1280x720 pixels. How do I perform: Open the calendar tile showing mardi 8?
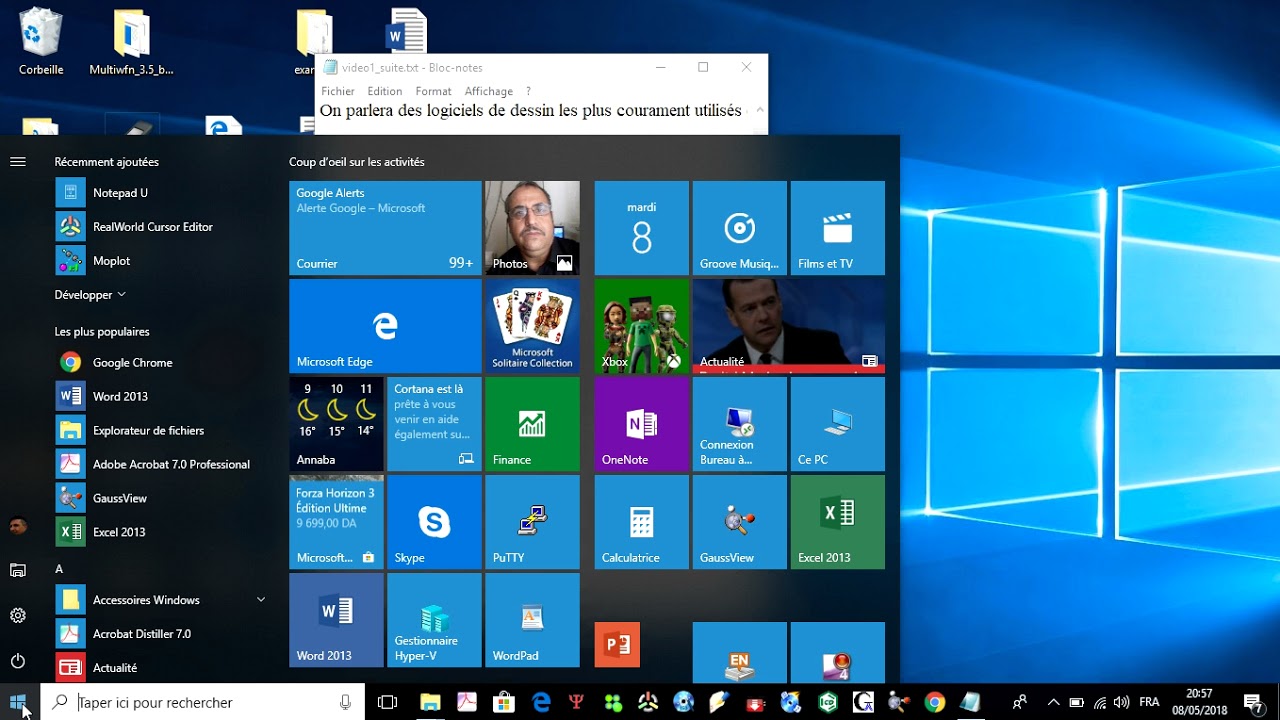(642, 228)
